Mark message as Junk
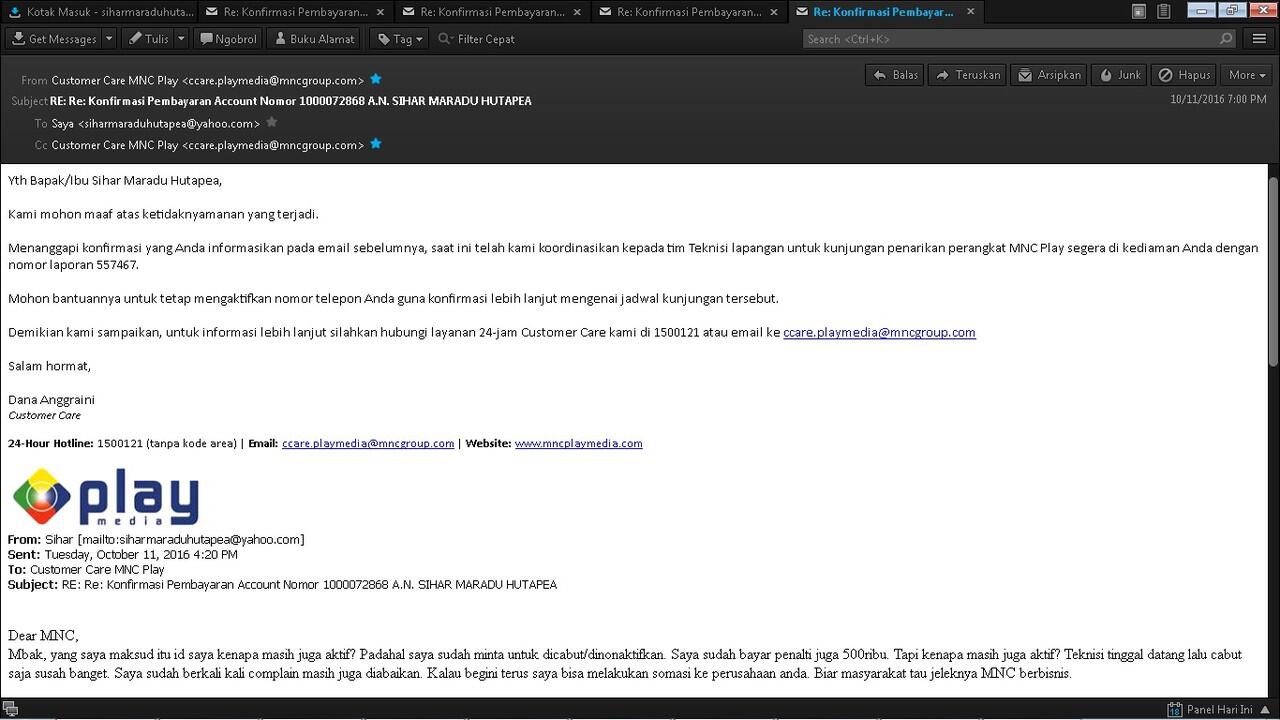The height and width of the screenshot is (720, 1280). pyautogui.click(x=1119, y=75)
